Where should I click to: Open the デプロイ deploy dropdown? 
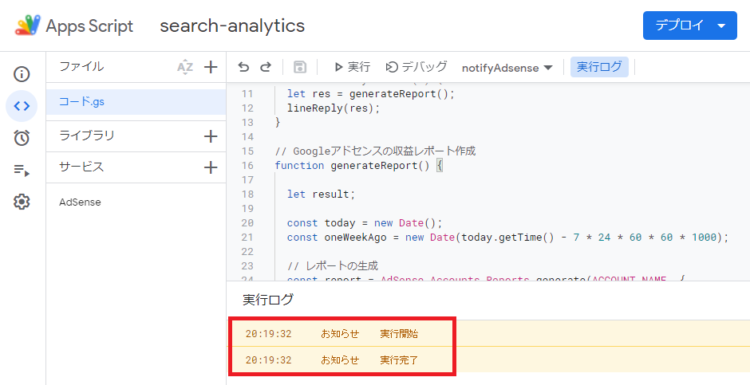[690, 25]
